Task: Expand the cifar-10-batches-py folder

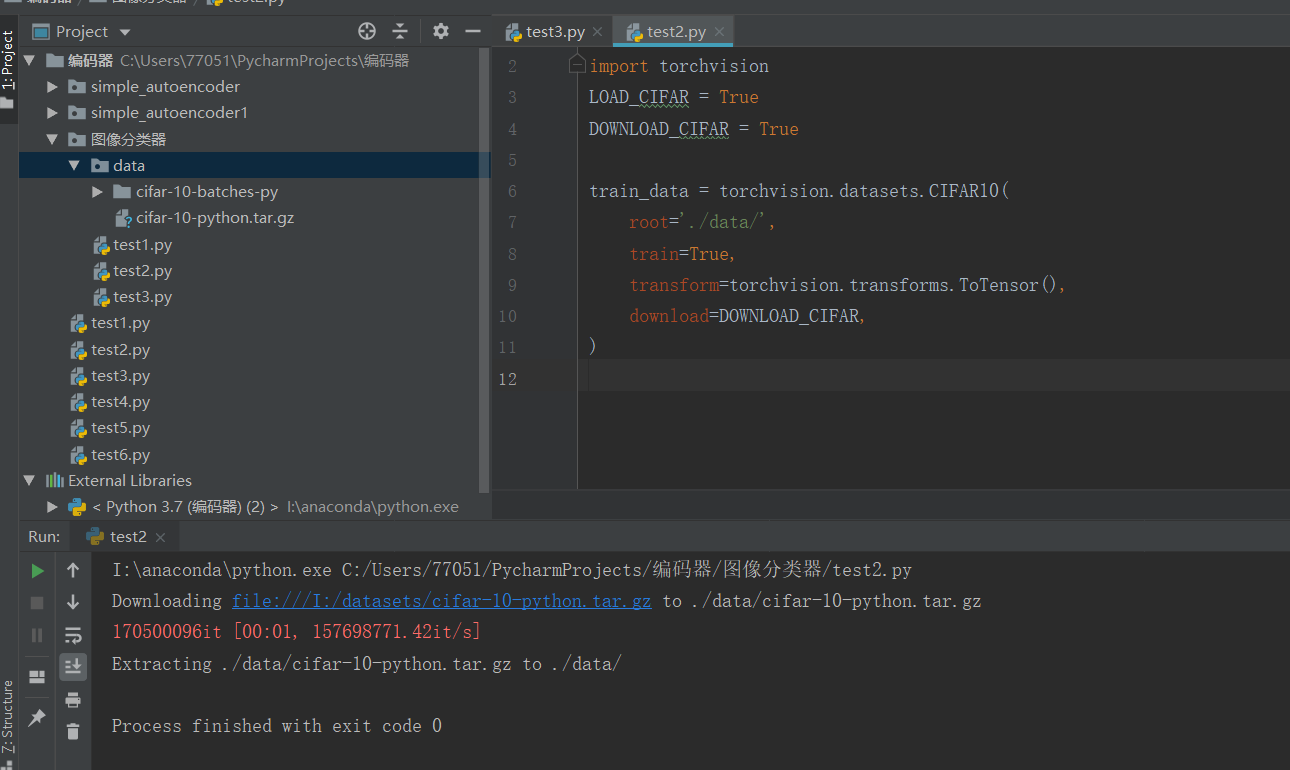Action: coord(97,191)
